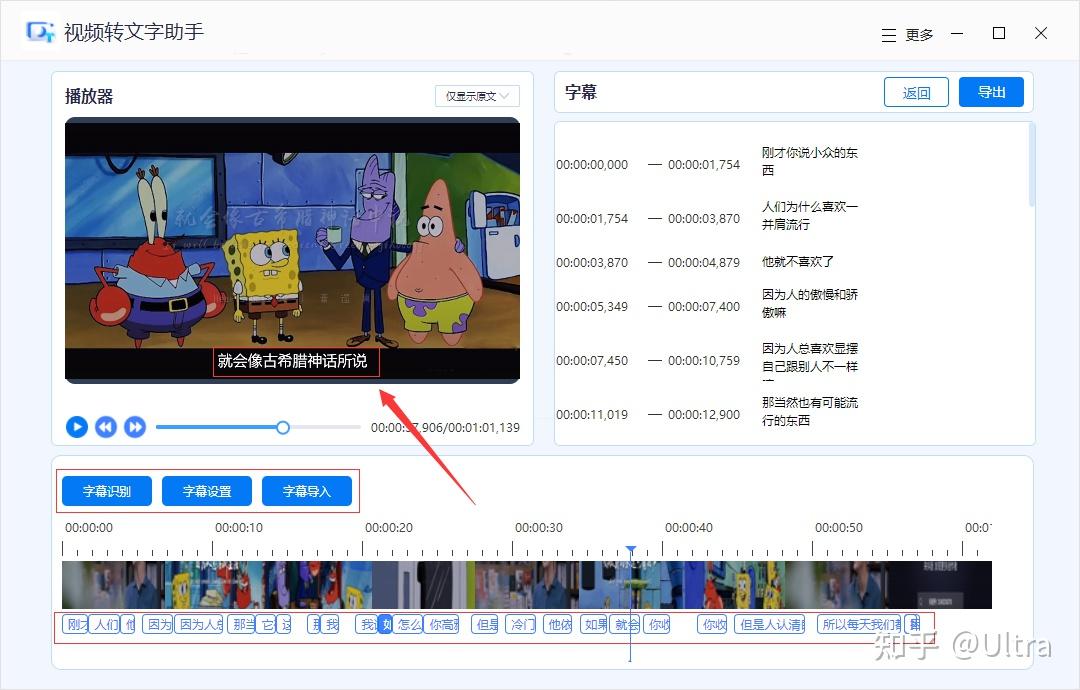Select timeline subtitle chip 所以每天我们
The height and width of the screenshot is (690, 1080).
click(859, 625)
